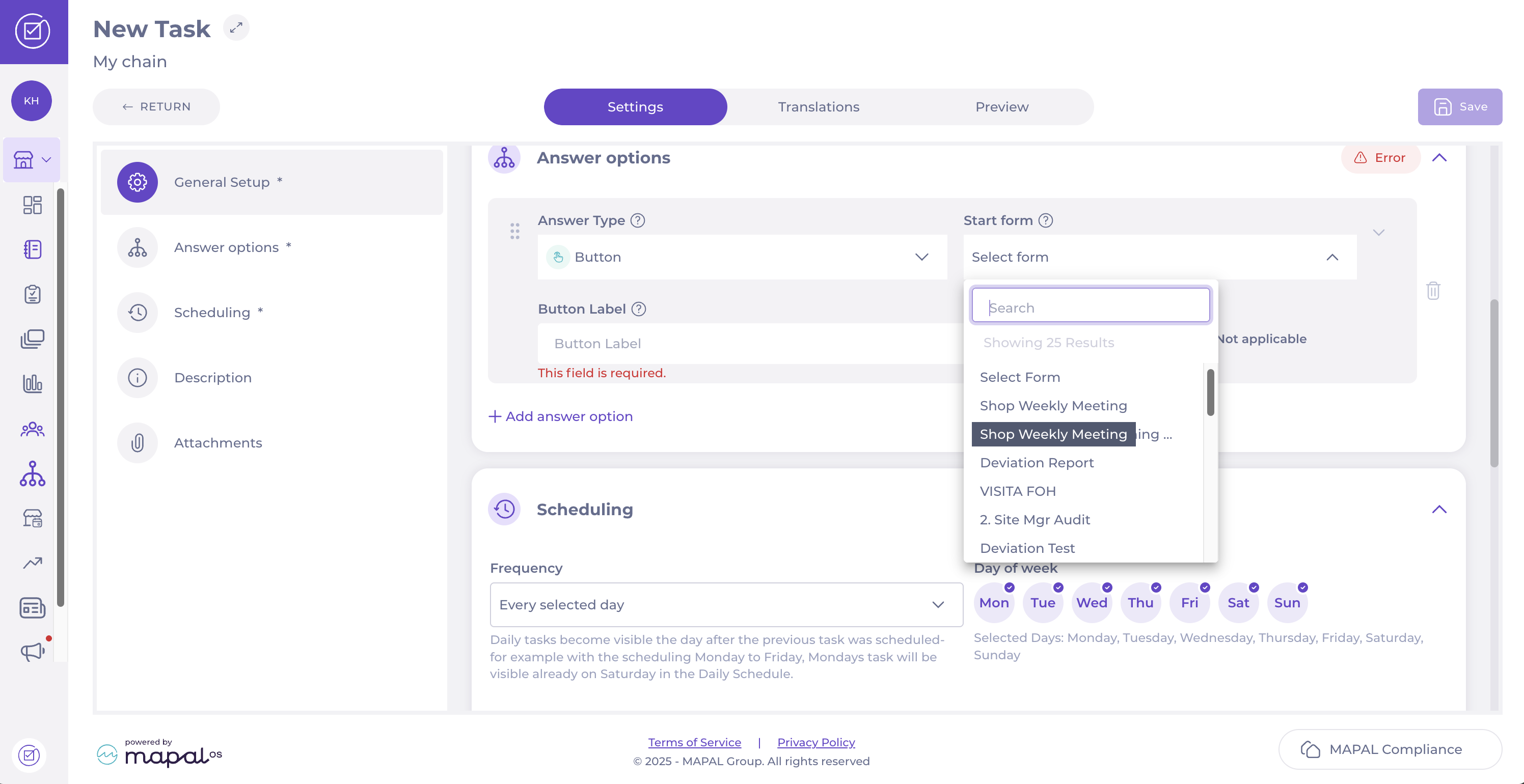The width and height of the screenshot is (1524, 784).
Task: Open the megaphone announcements icon
Action: tap(33, 652)
